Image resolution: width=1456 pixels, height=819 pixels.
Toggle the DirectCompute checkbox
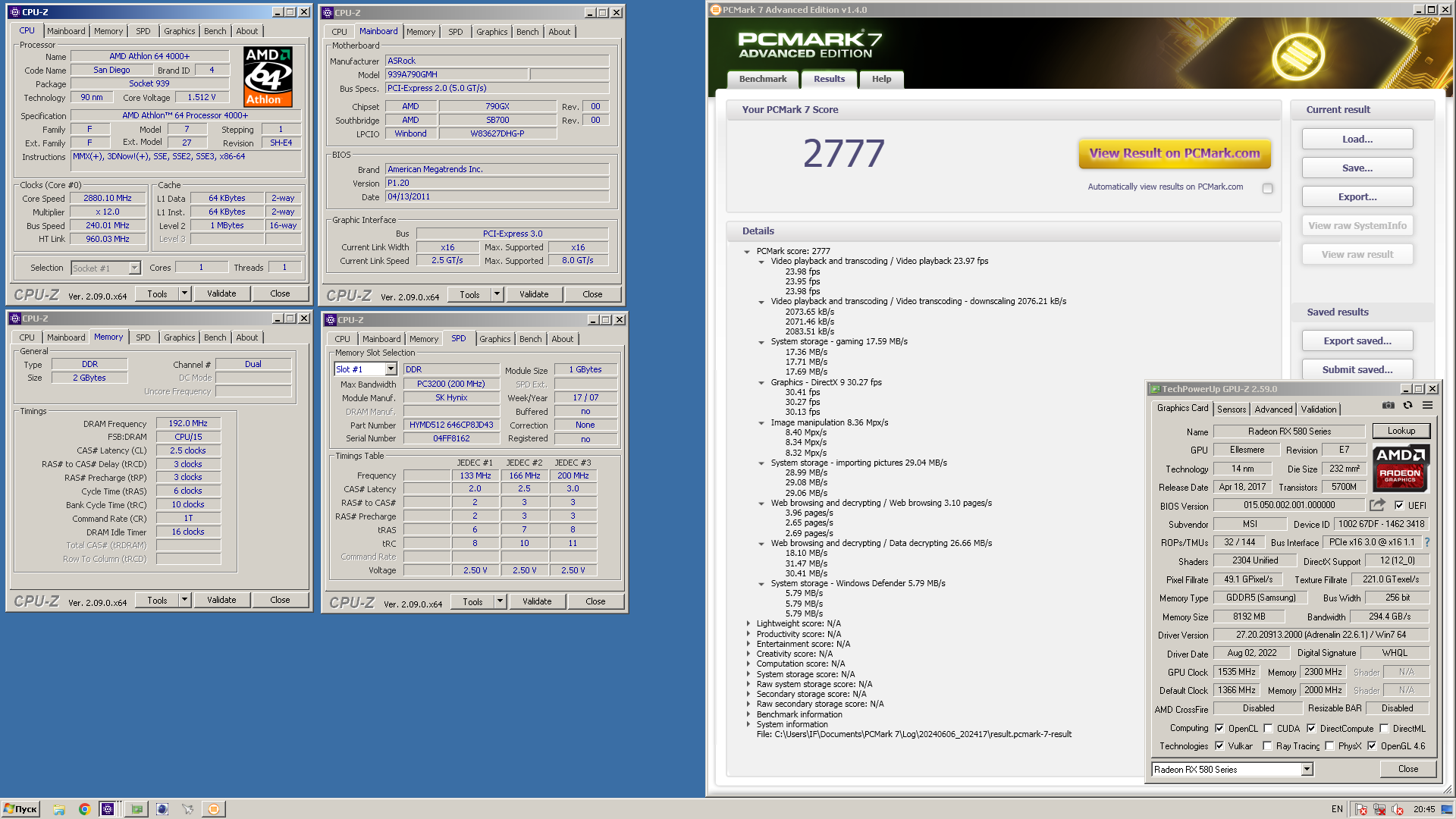tap(1311, 729)
